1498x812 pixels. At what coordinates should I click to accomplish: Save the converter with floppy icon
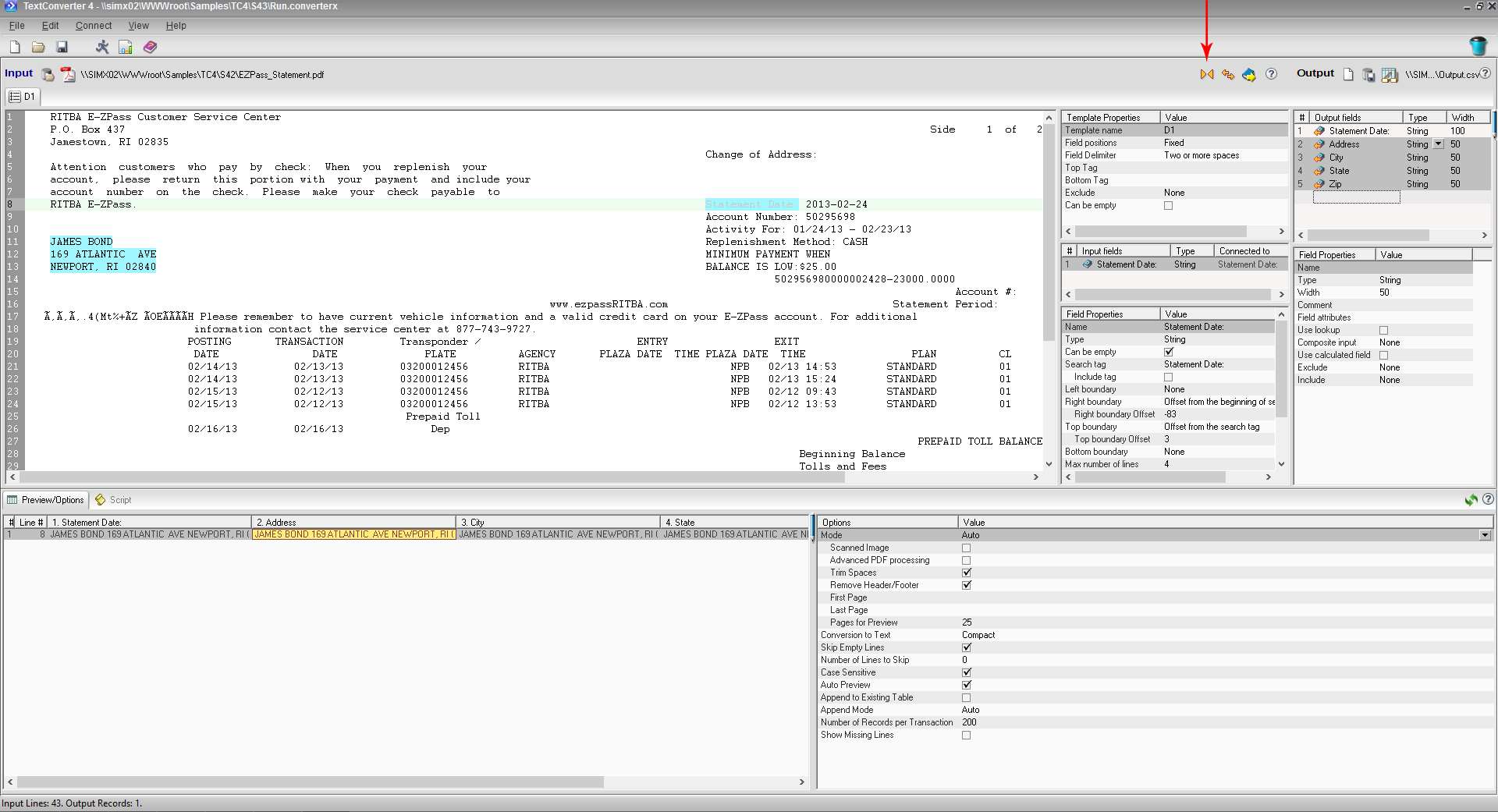(62, 48)
